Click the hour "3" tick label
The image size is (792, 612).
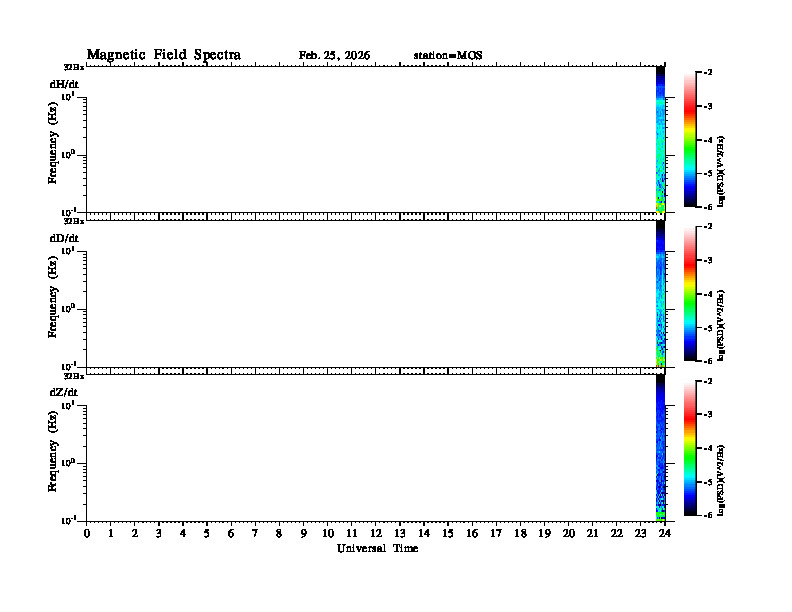tap(159, 534)
